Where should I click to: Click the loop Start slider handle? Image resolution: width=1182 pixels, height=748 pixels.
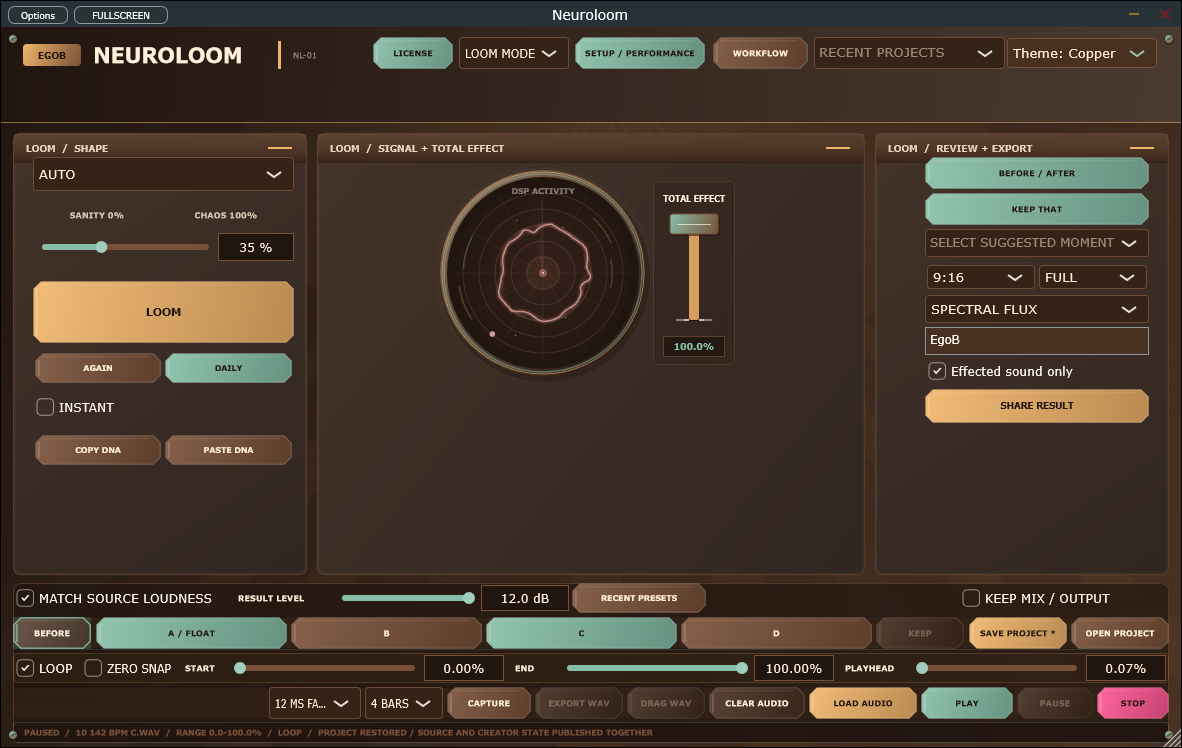[240, 668]
